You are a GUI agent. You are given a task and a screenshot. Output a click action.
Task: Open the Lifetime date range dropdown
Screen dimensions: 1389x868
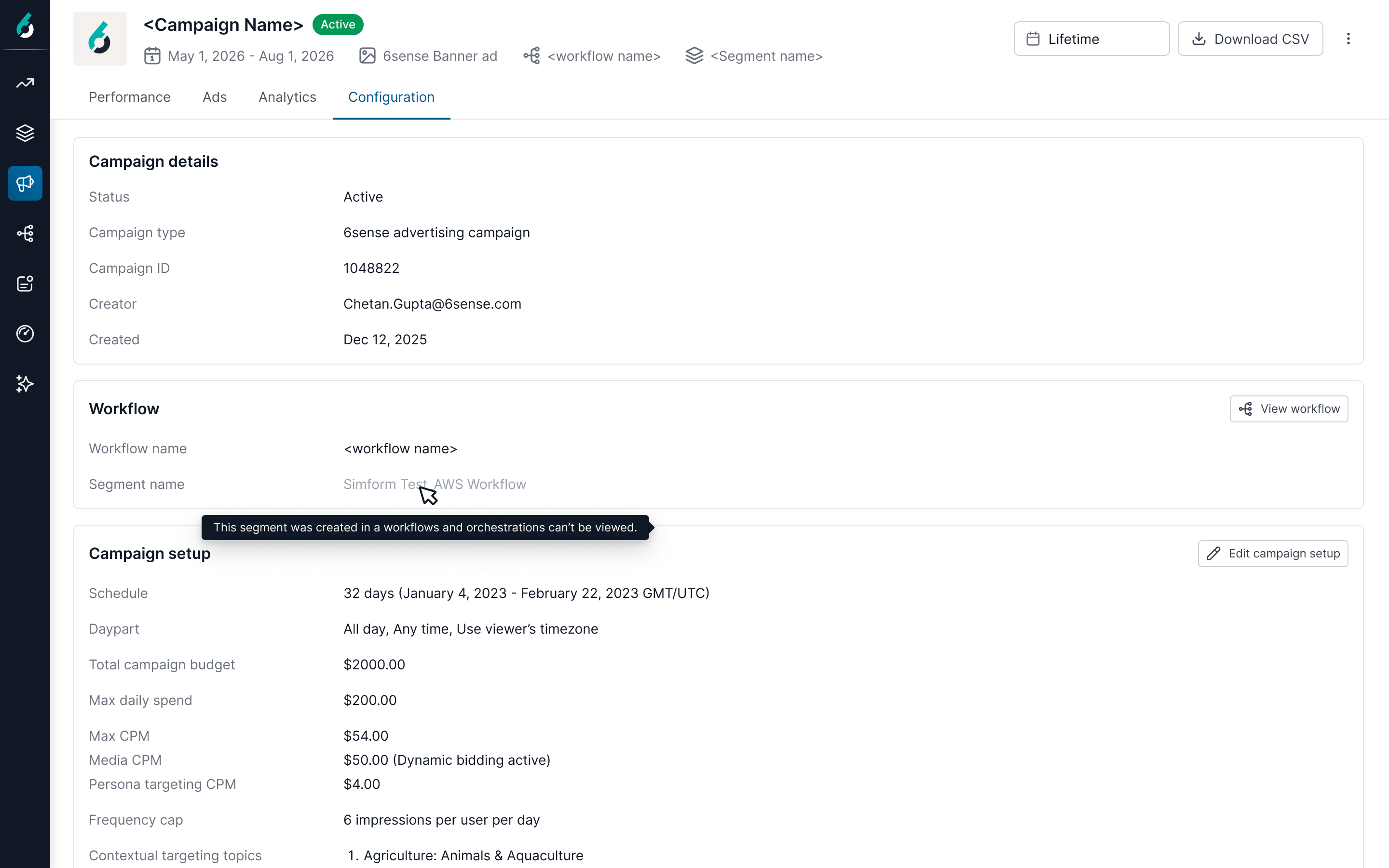(1091, 39)
